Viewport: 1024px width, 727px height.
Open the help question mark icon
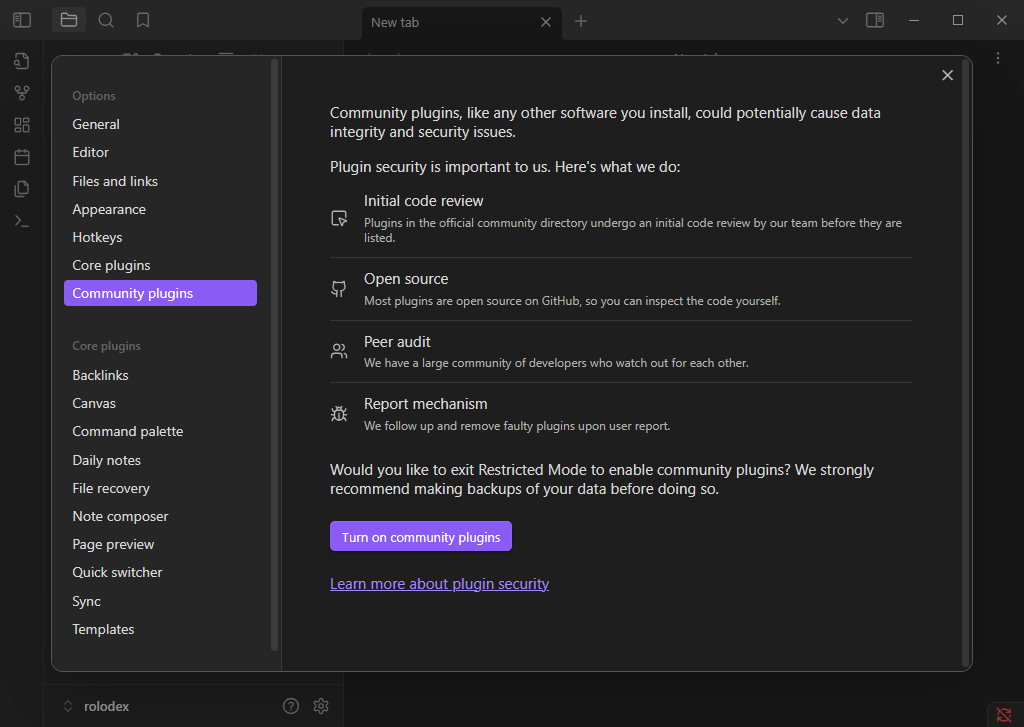[291, 705]
